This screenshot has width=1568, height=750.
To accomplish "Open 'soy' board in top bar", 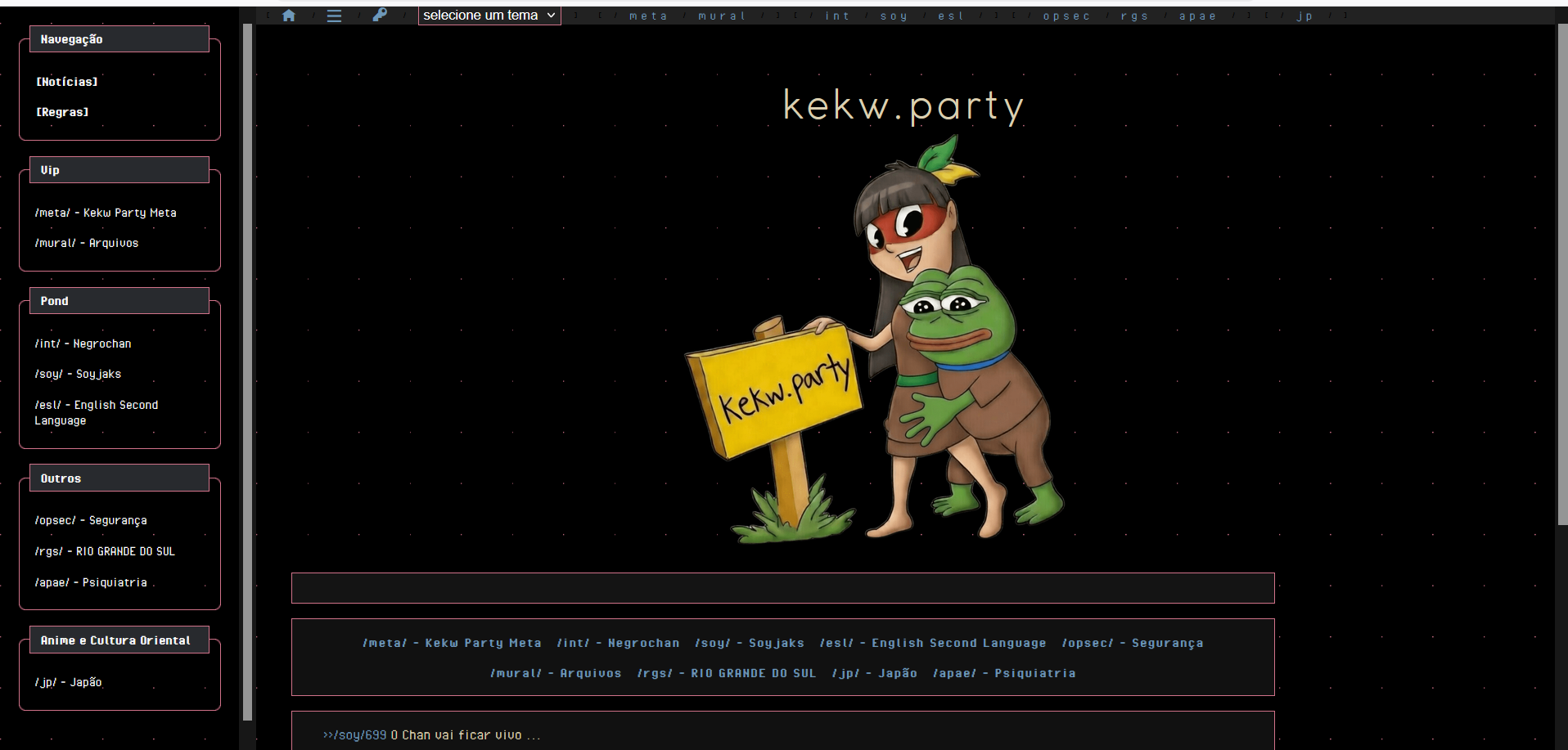I will point(894,16).
